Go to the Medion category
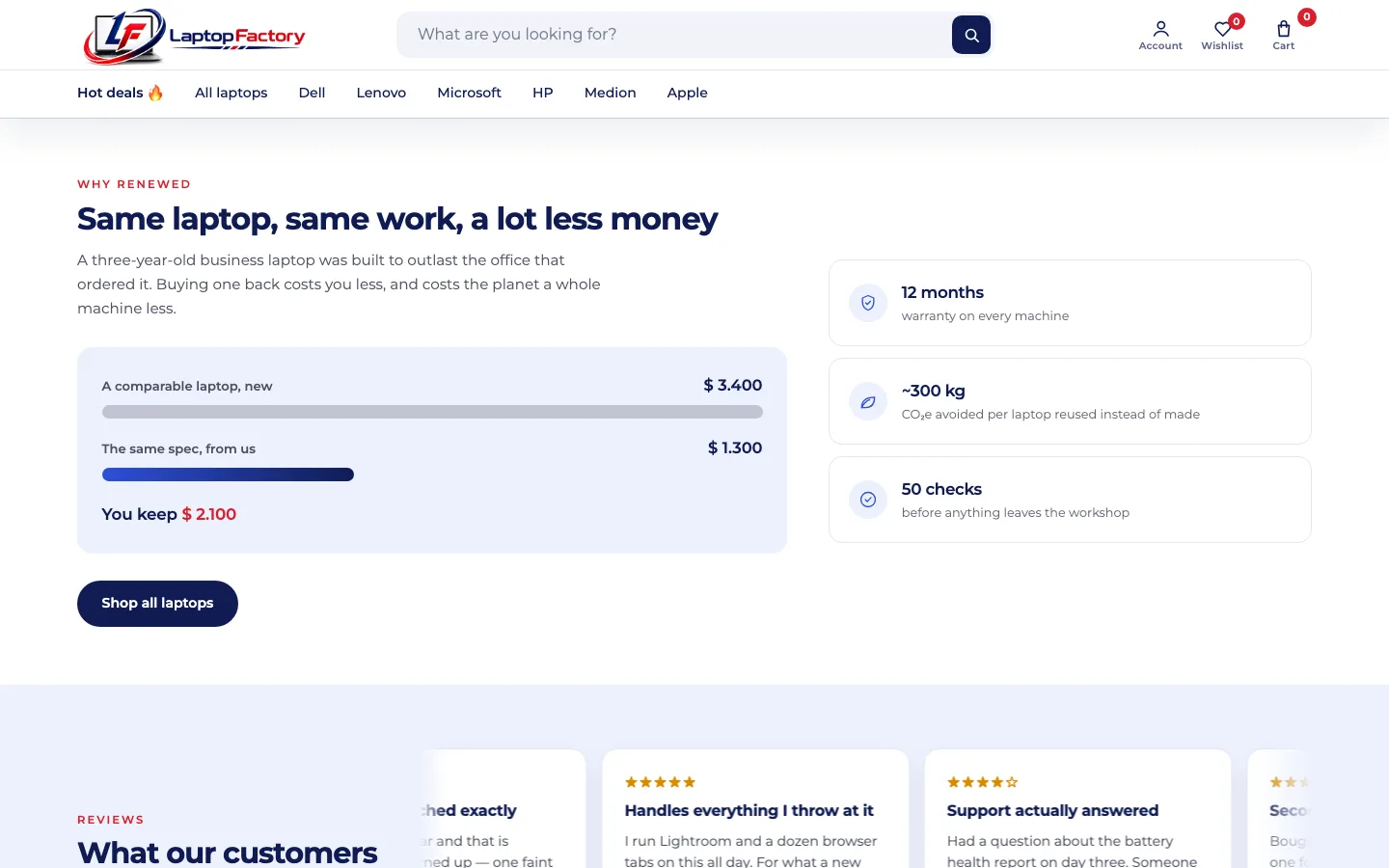1389x868 pixels. tap(611, 93)
